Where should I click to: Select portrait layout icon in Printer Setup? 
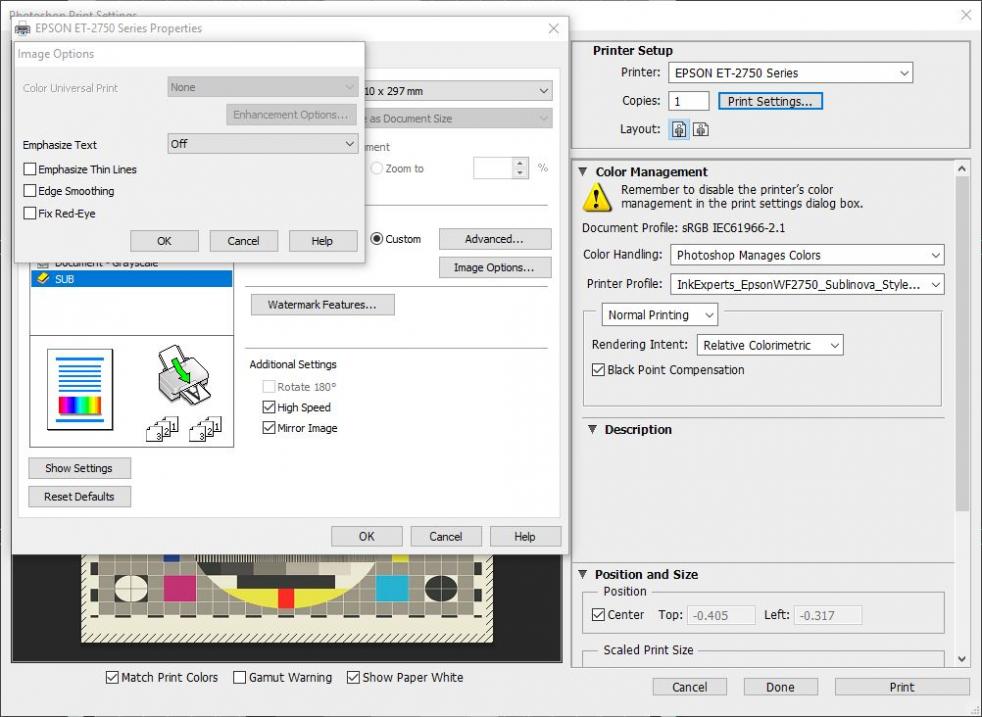pos(679,130)
